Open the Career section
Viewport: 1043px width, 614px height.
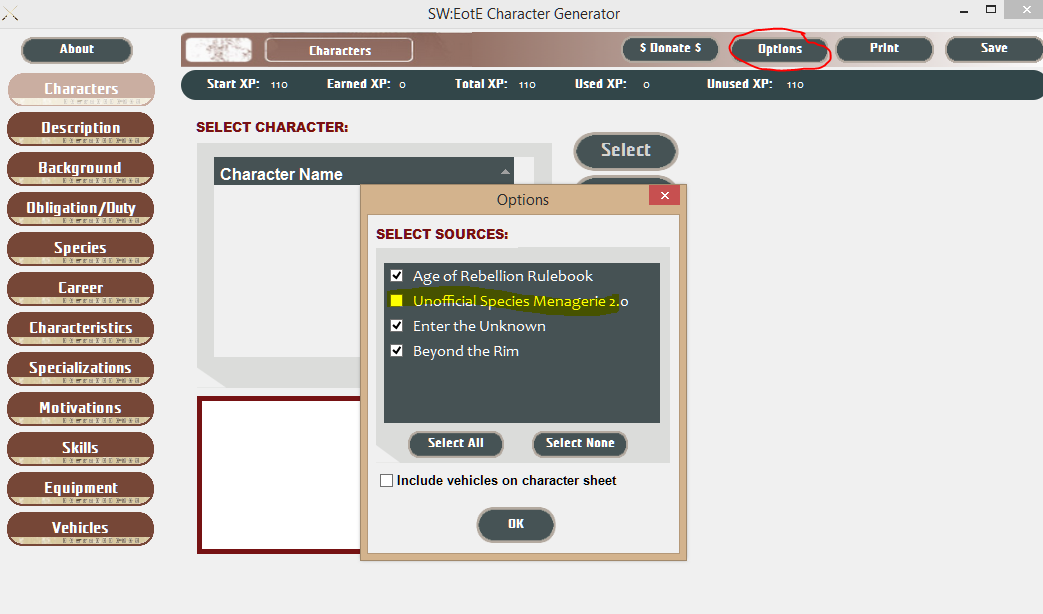coord(80,288)
